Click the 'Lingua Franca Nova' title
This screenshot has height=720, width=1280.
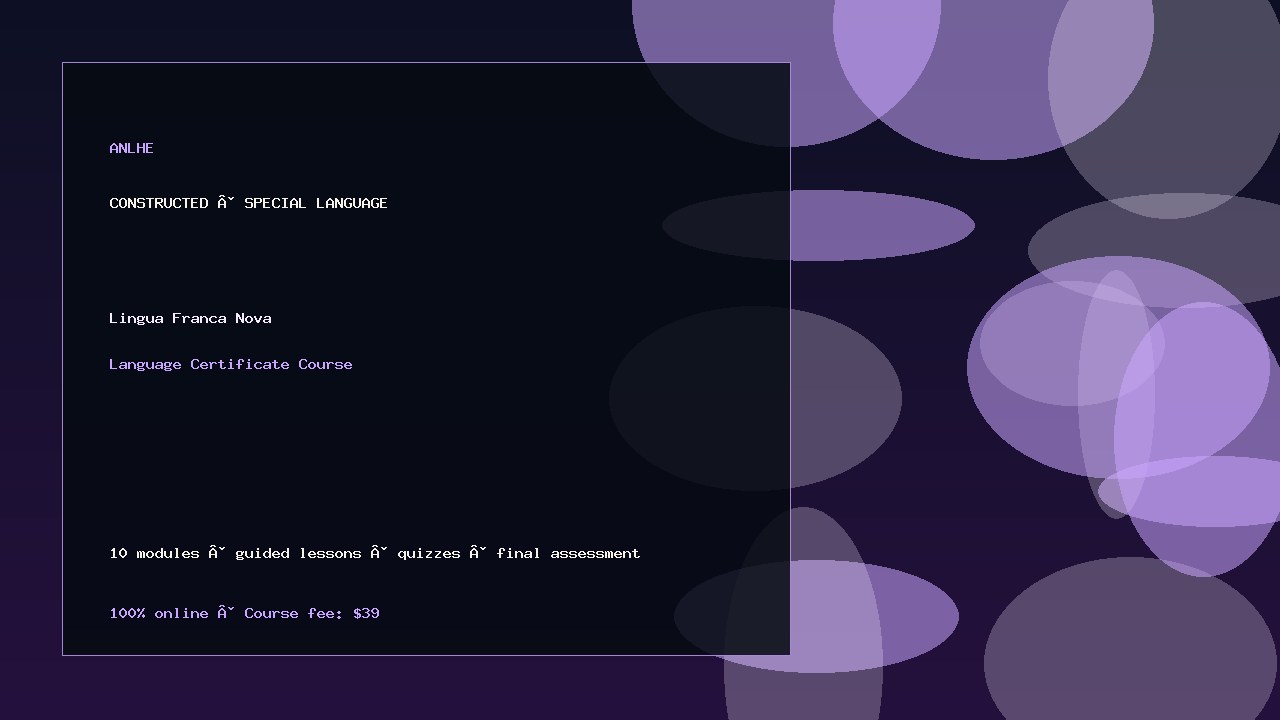coord(190,318)
